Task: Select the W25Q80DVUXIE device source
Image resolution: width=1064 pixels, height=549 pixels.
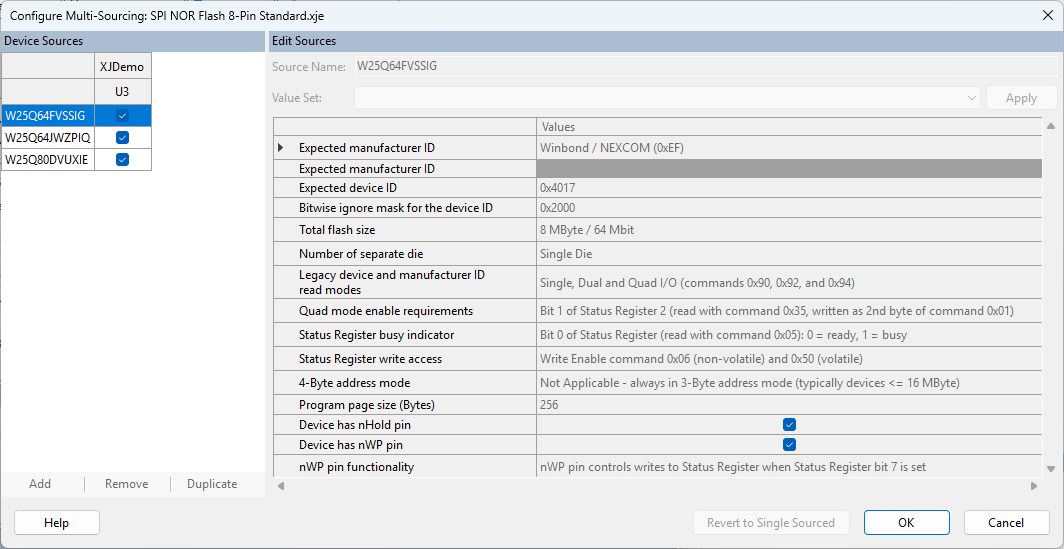Action: pos(48,160)
